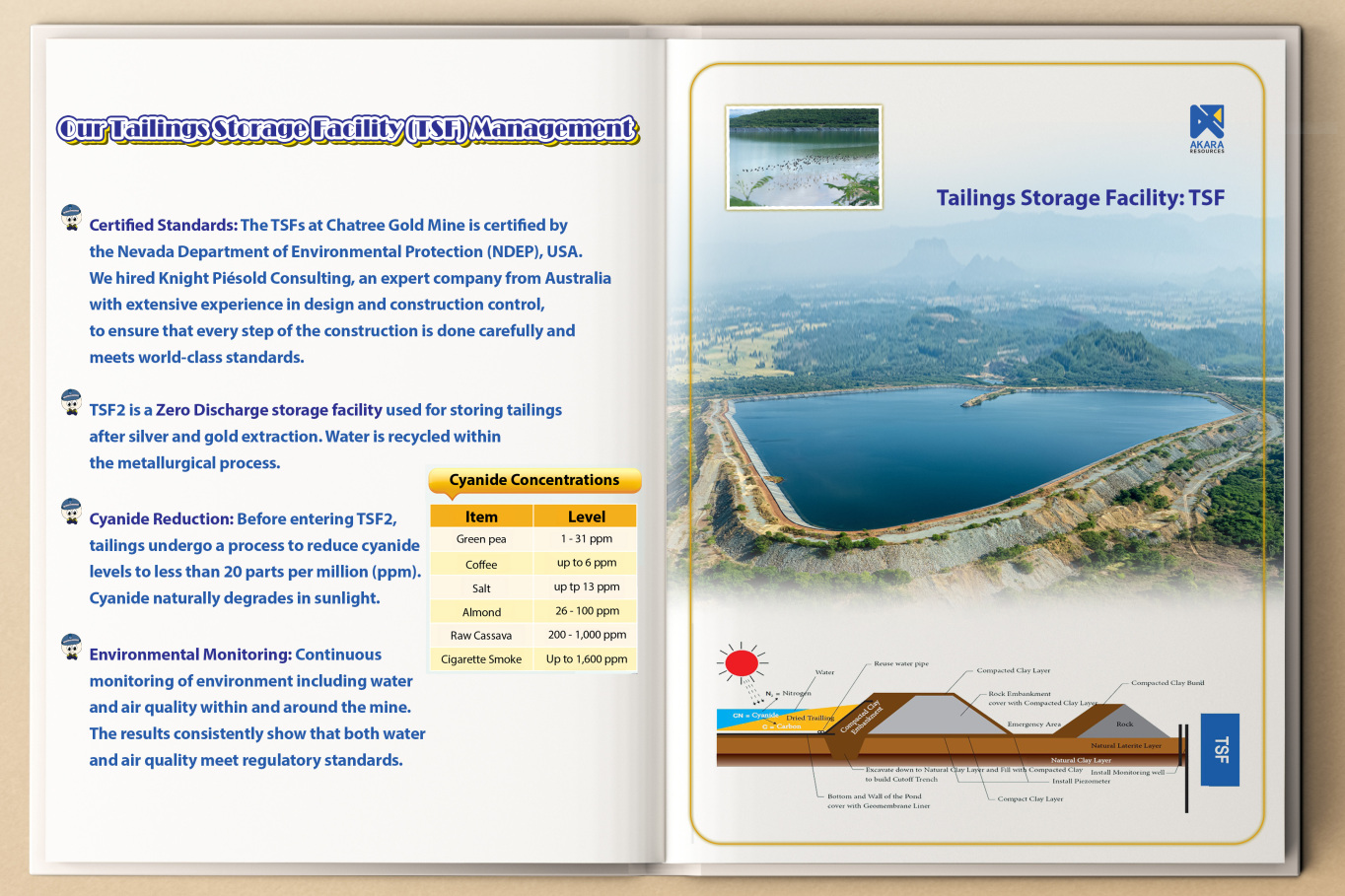Select the Tailings Storage Facility: TSF title
The height and width of the screenshot is (896, 1345).
[1081, 197]
